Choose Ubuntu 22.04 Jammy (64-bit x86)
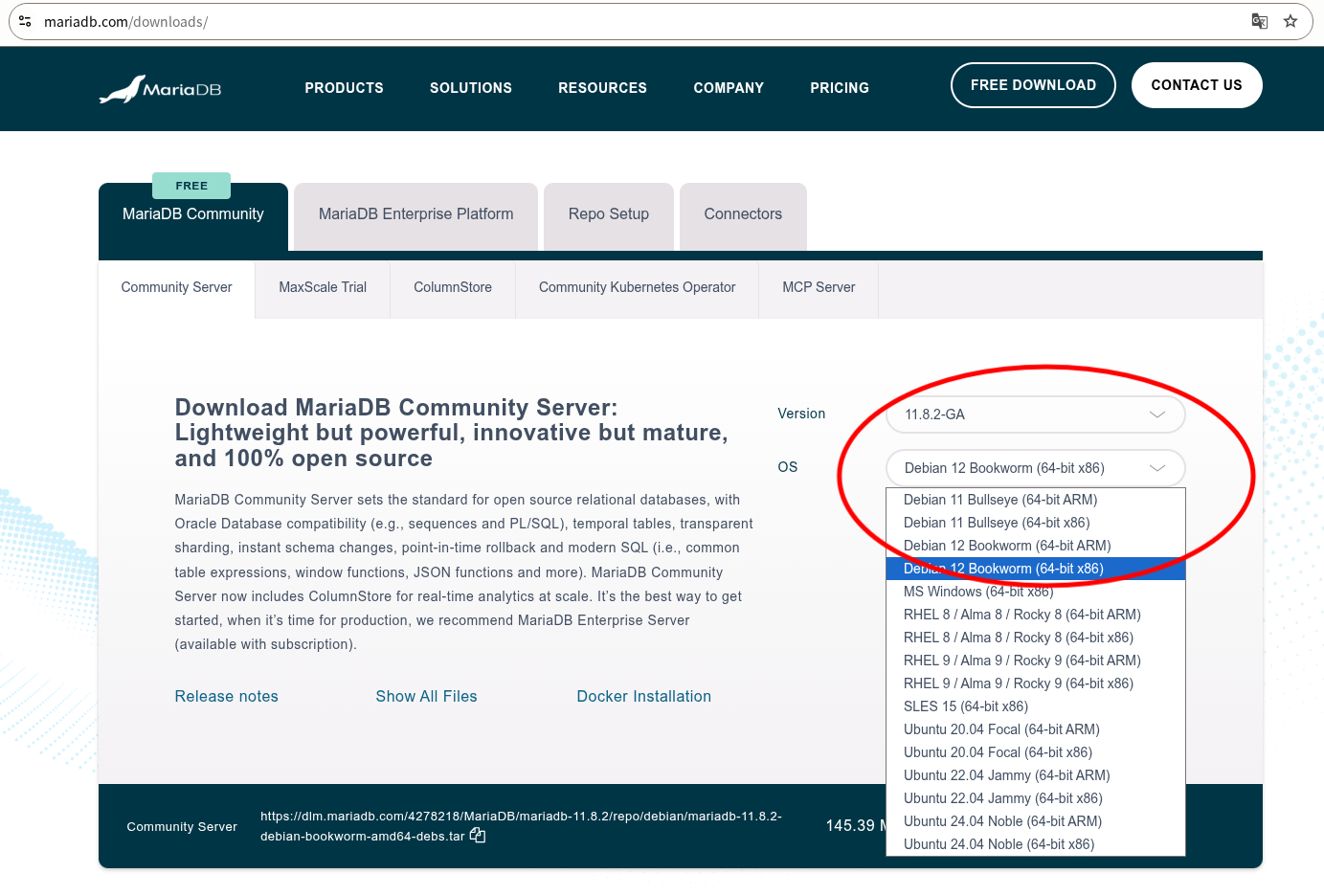Image resolution: width=1324 pixels, height=896 pixels. 1036,798
